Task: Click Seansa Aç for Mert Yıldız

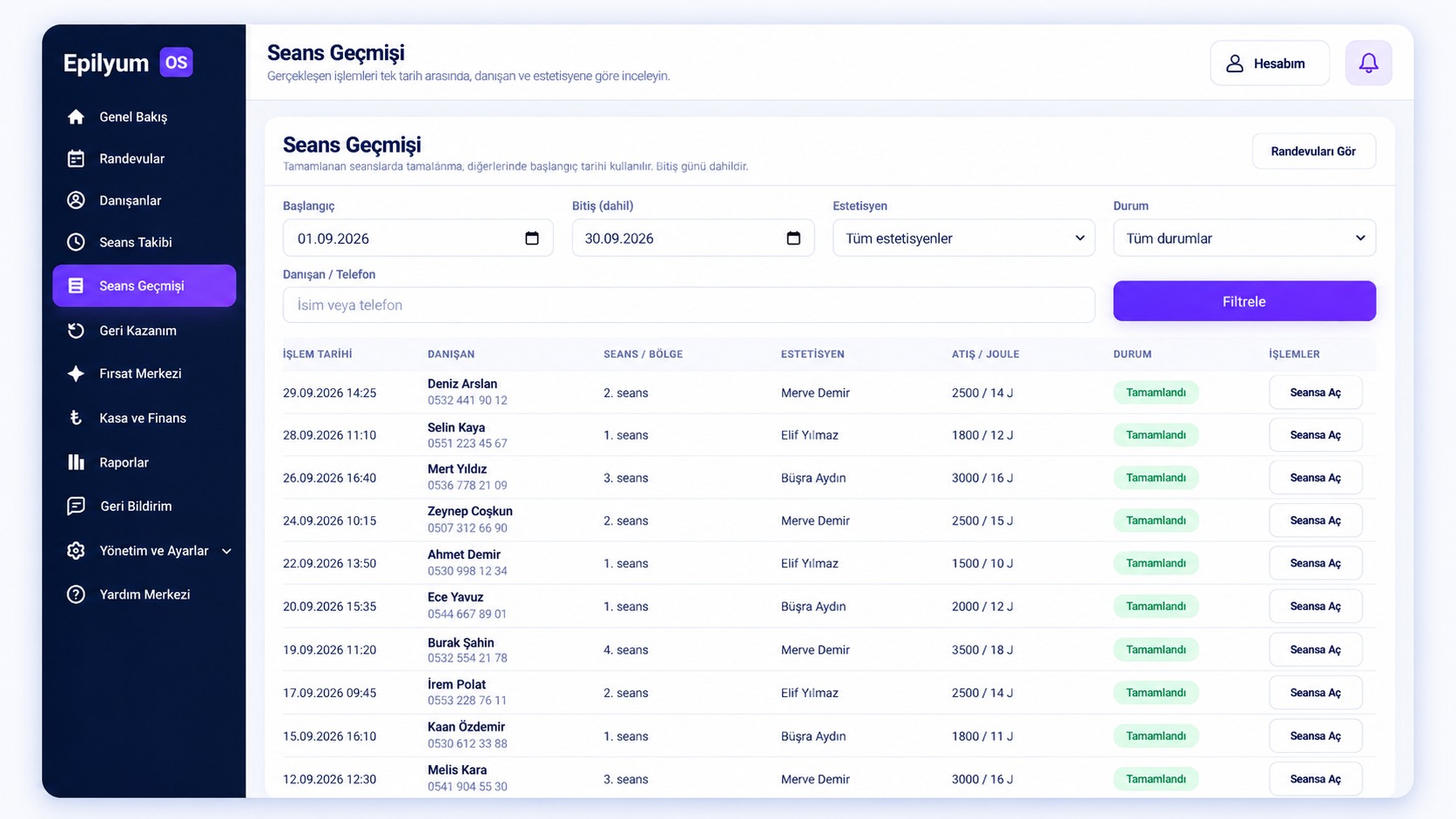Action: click(1315, 478)
